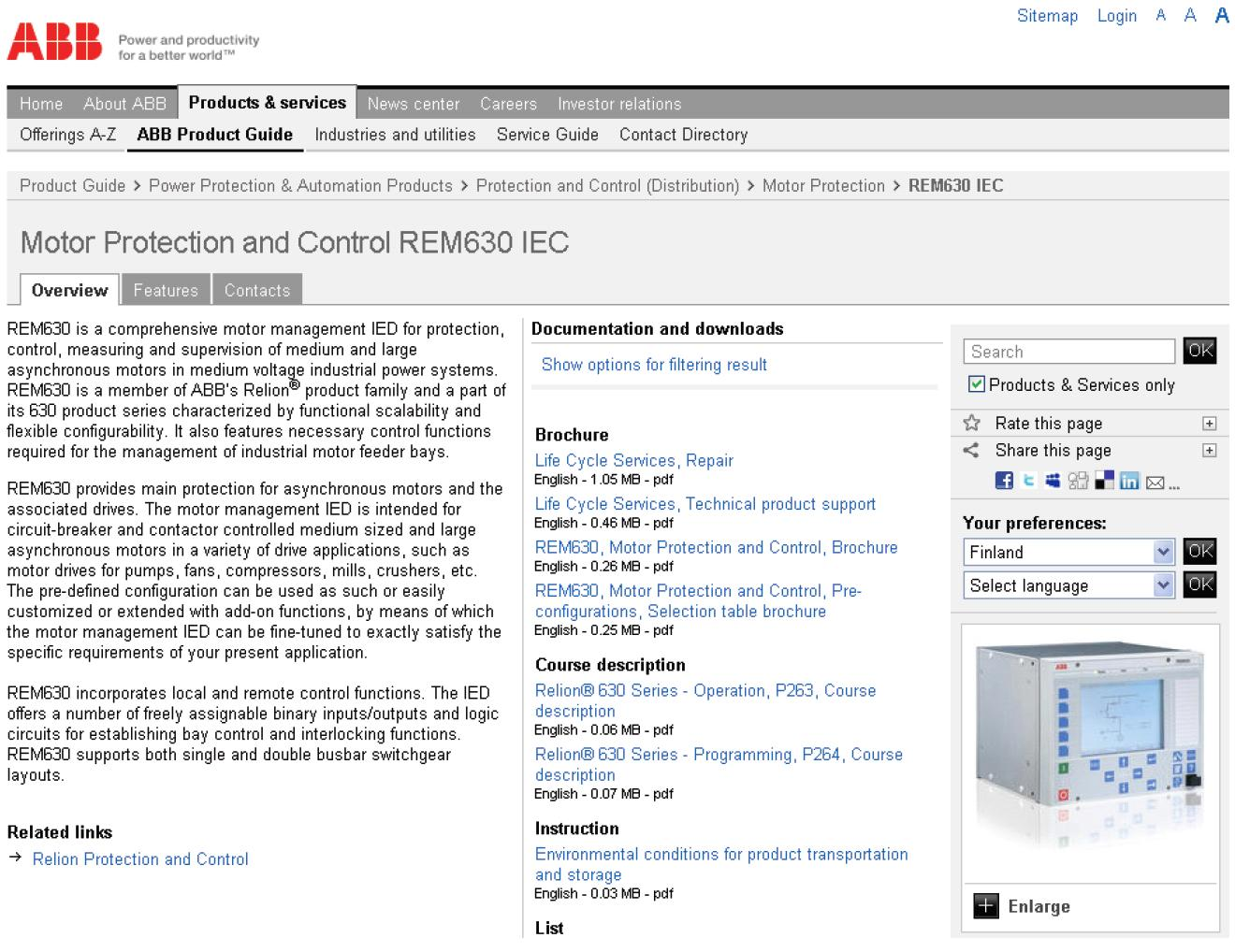1235x952 pixels.
Task: Open the Products & services menu
Action: pyautogui.click(x=268, y=103)
